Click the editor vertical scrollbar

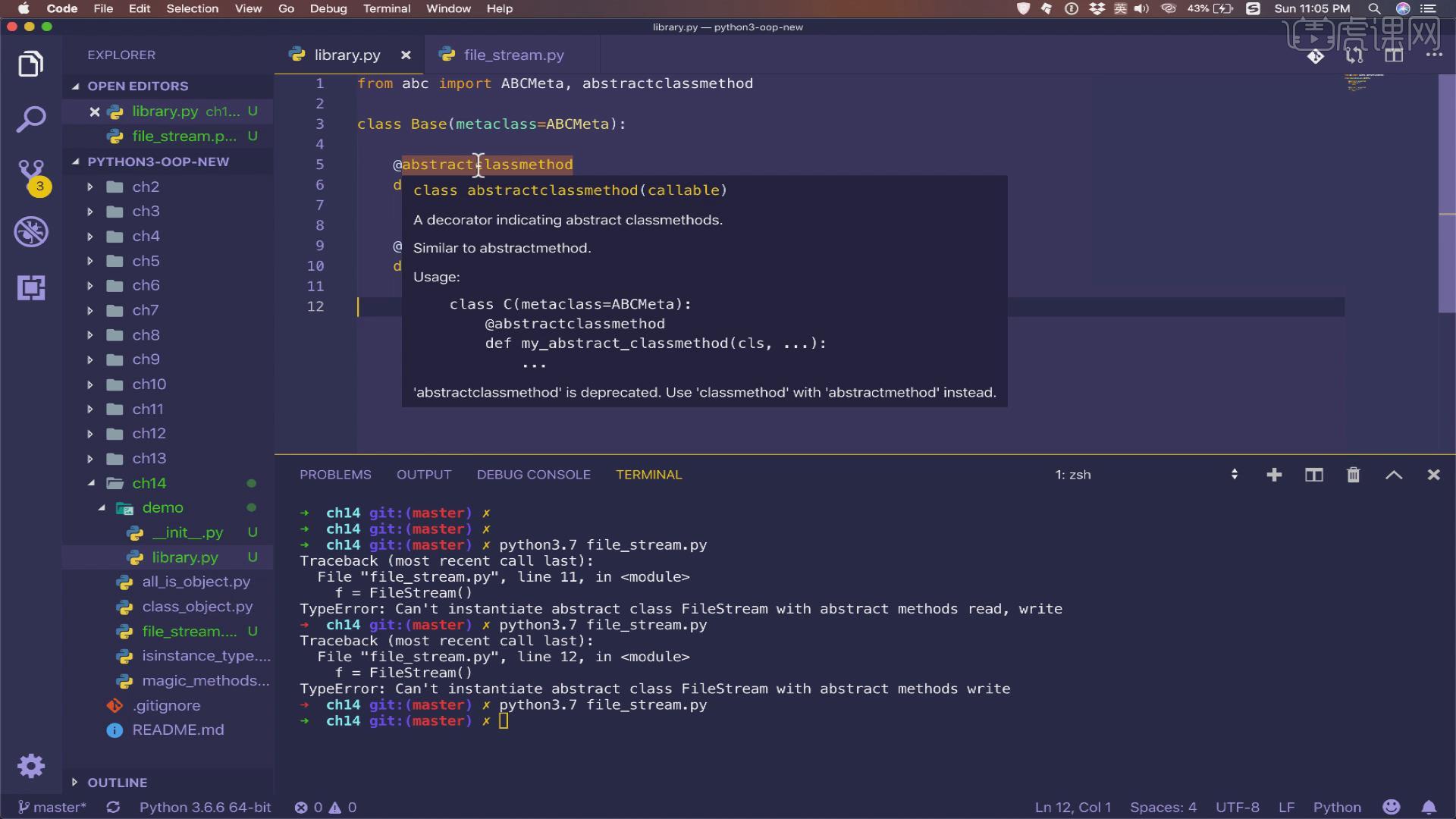pos(1446,193)
